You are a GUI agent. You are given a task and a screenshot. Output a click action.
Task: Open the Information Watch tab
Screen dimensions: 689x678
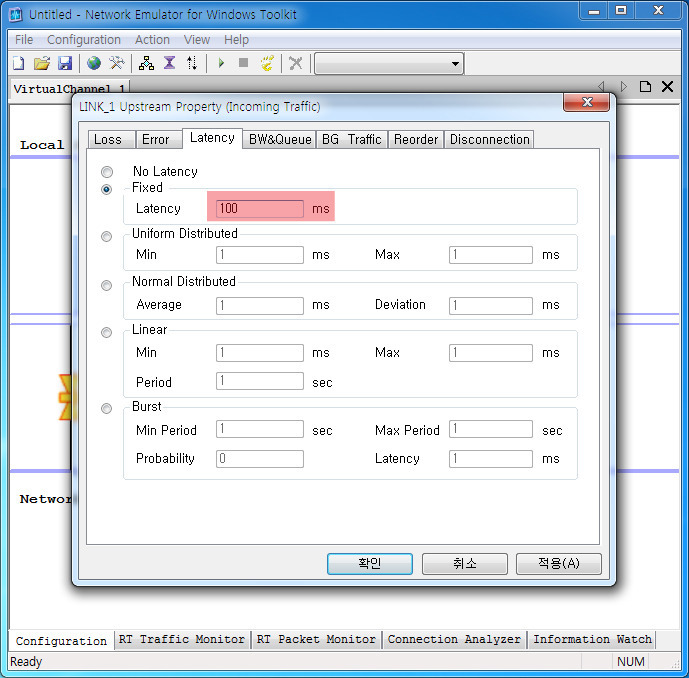[x=592, y=639]
